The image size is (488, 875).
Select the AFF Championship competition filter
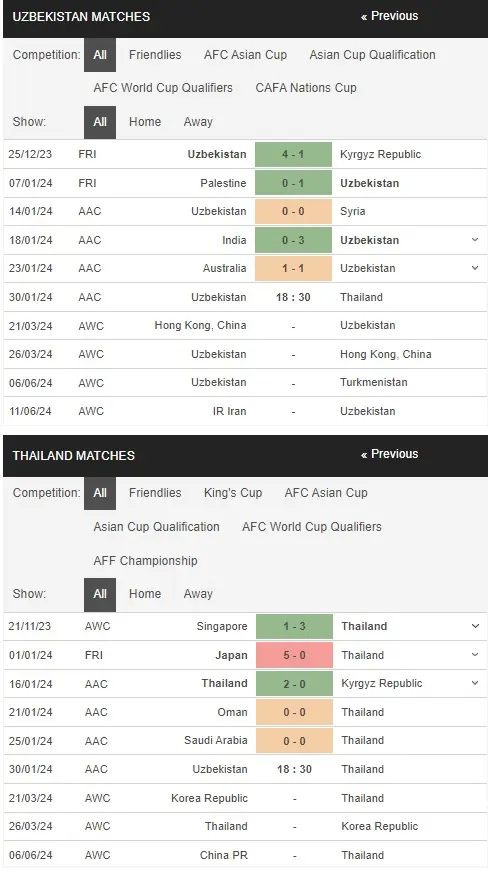click(145, 561)
